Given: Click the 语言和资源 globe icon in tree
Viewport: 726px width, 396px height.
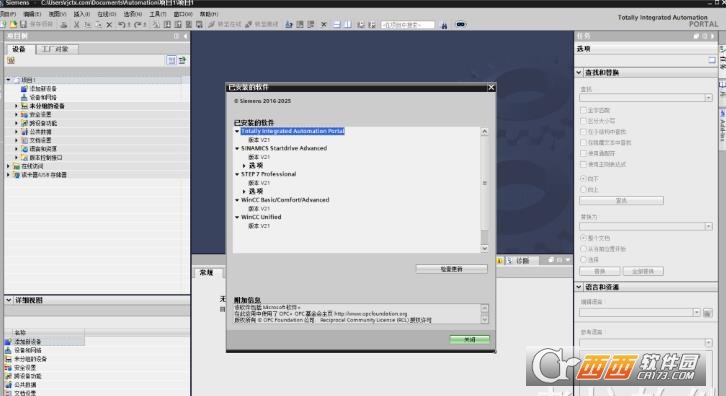Looking at the screenshot, I should [24, 149].
